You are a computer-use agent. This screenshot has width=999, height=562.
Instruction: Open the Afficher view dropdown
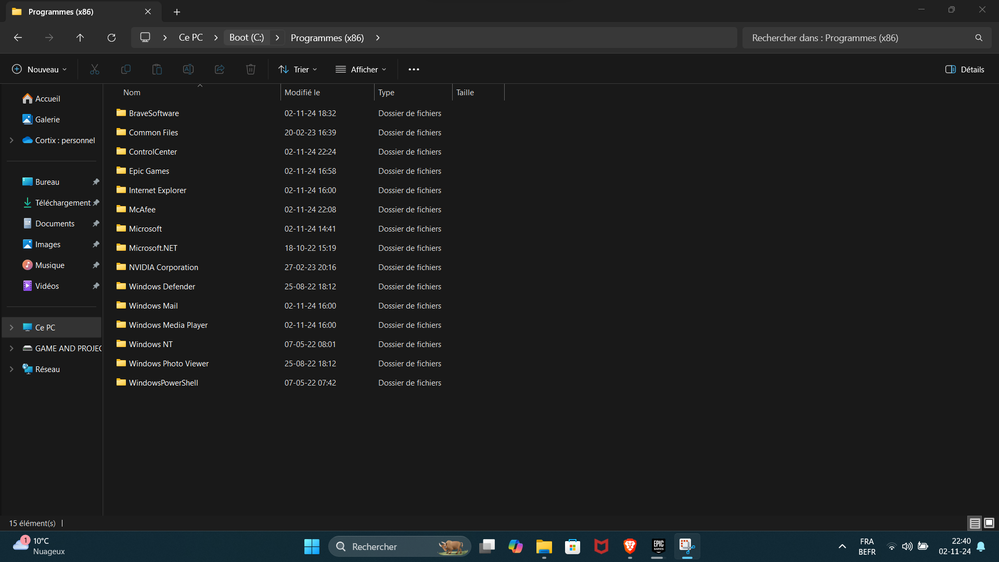pyautogui.click(x=361, y=70)
